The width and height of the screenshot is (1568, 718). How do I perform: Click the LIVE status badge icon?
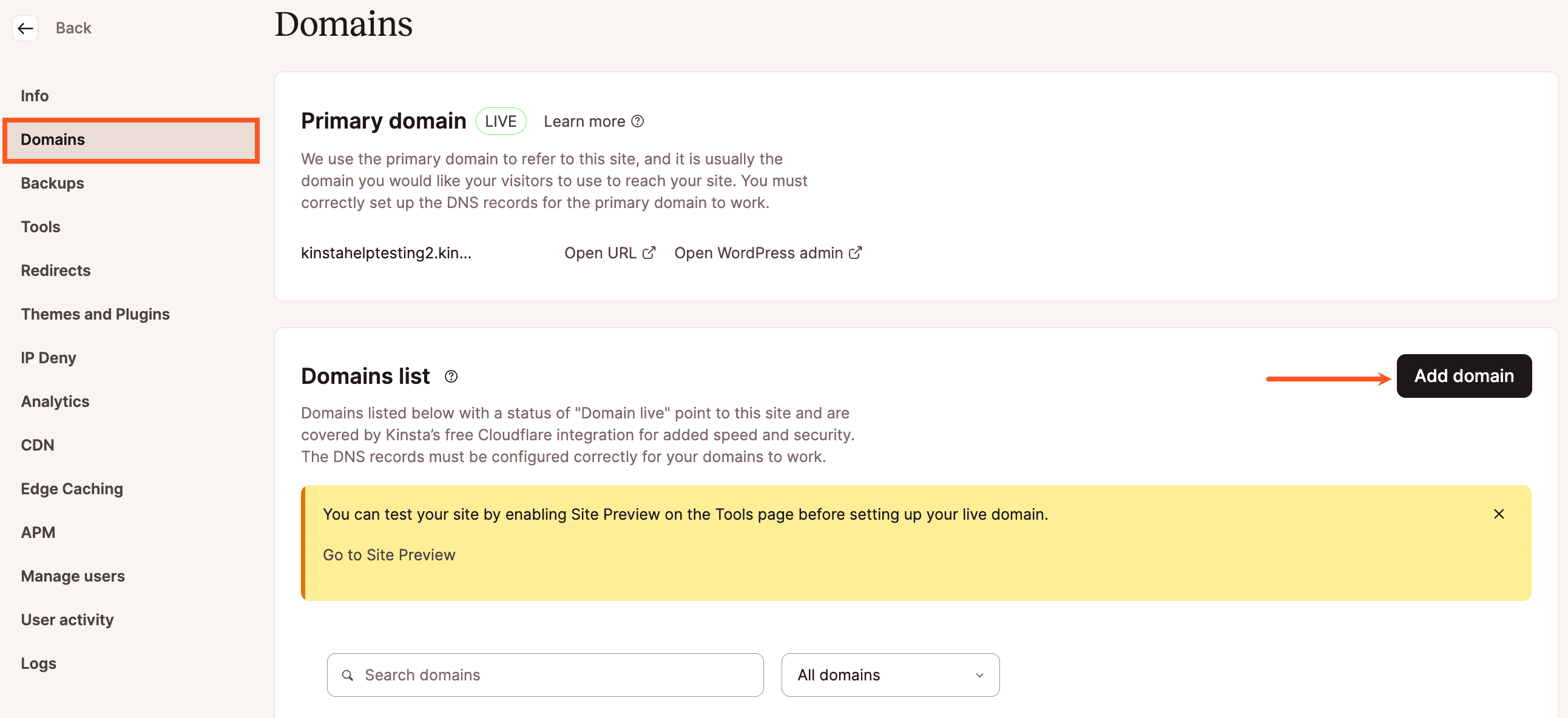coord(501,120)
